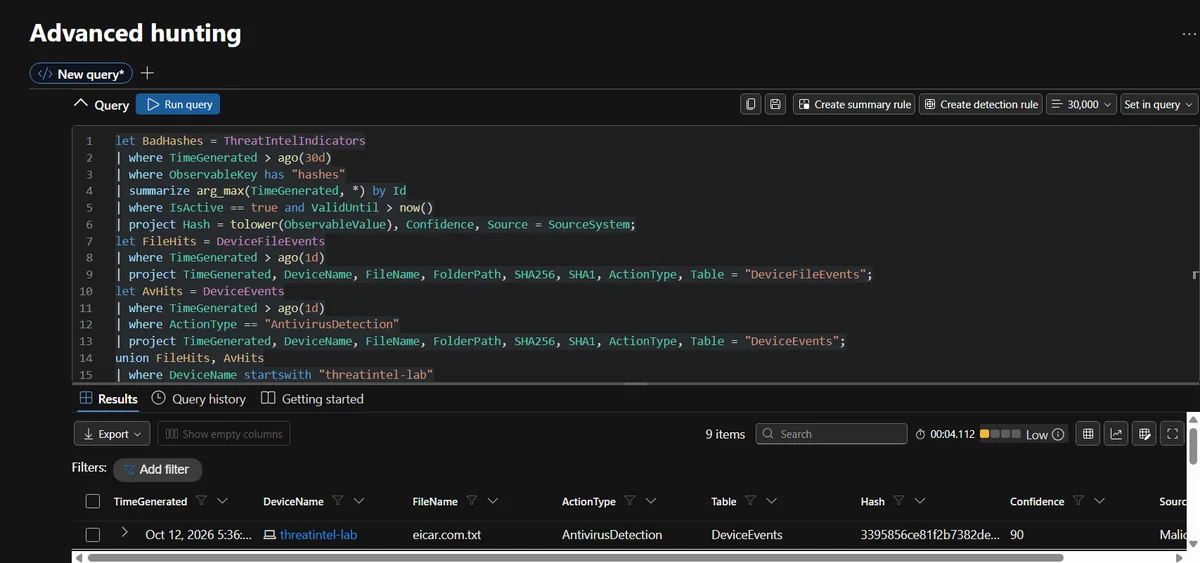Click the horizontal results scrollbar
Screen dimensions: 1200x563
(575, 557)
